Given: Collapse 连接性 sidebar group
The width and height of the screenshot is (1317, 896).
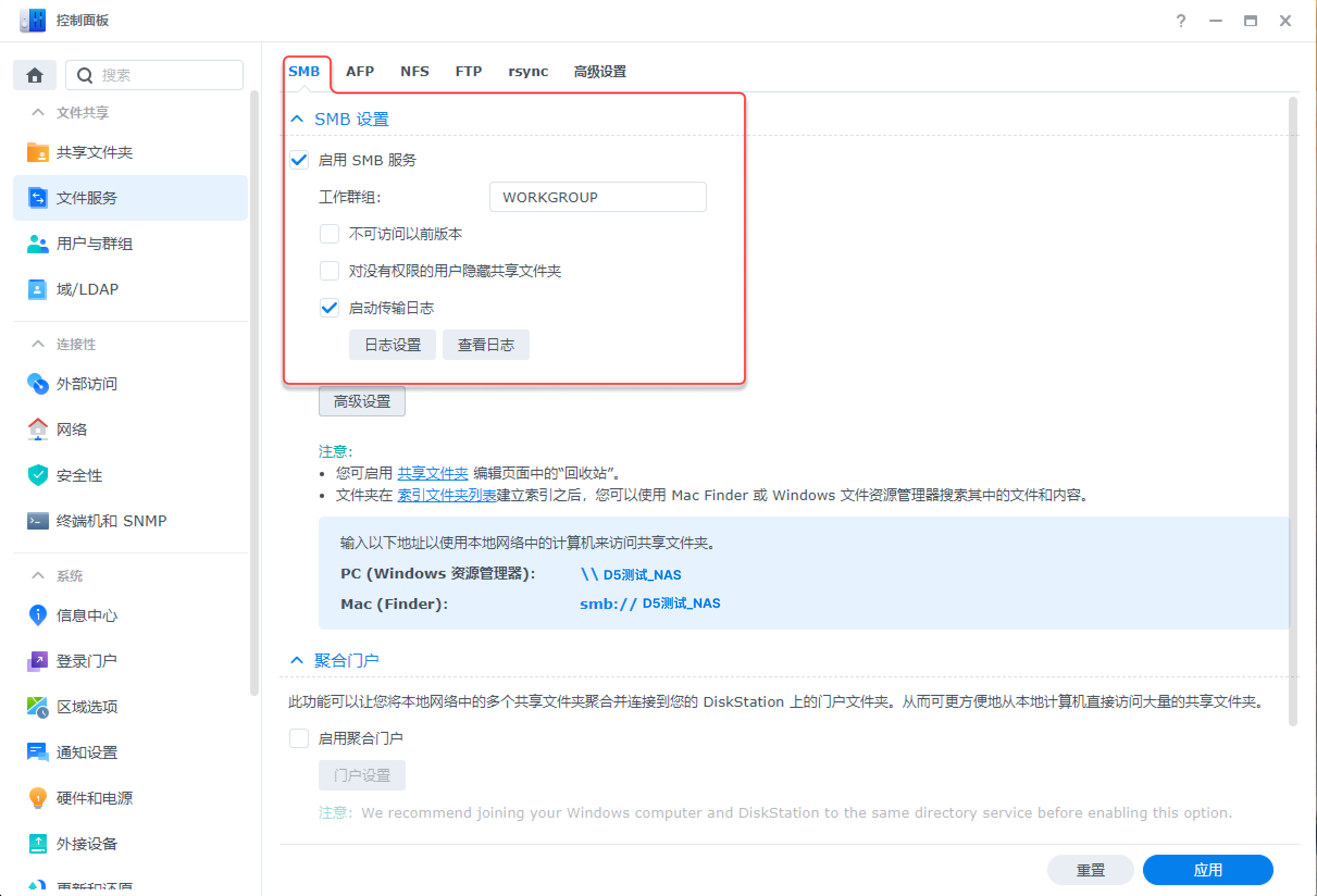Looking at the screenshot, I should 38,344.
